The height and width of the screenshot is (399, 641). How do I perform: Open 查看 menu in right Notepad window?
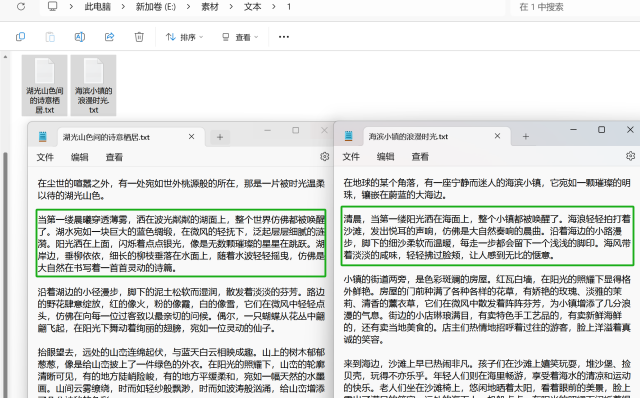click(x=420, y=157)
